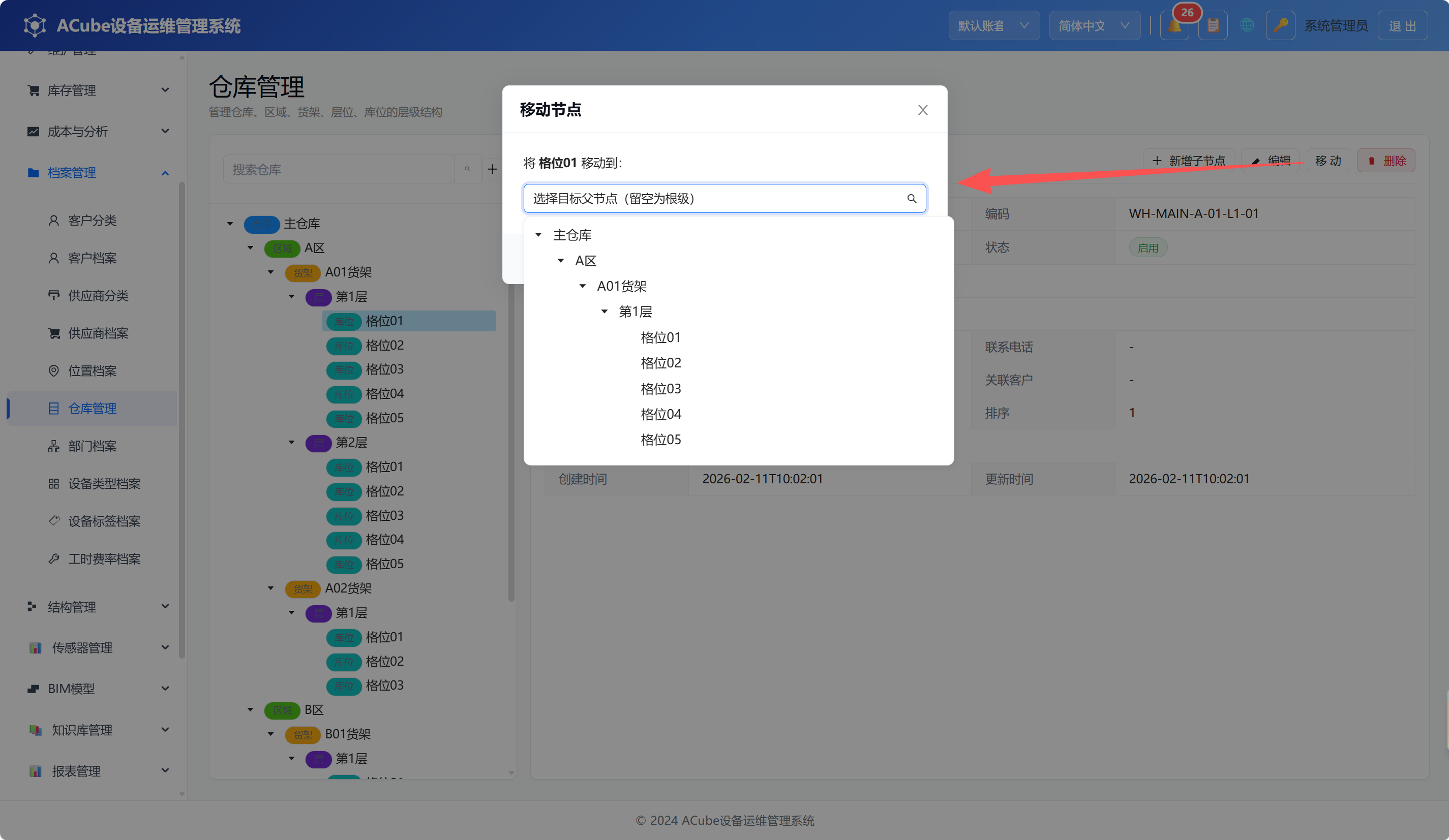Click the 删除 button
Viewport: 1449px width, 840px height.
[1386, 161]
